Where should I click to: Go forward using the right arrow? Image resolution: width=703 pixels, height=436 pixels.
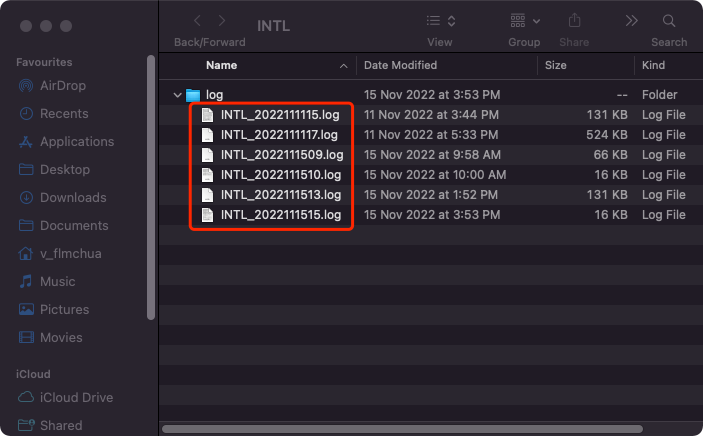click(x=224, y=21)
